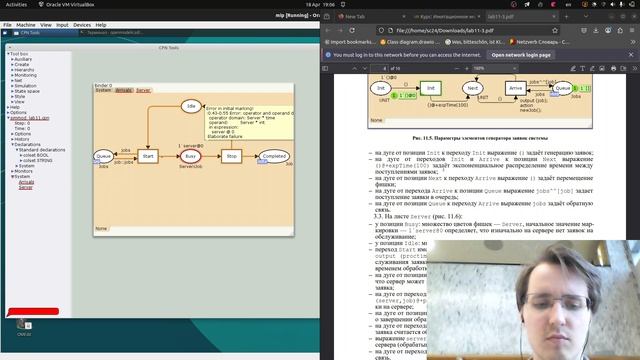640x360 pixels.
Task: Open the VirtualBox File menu
Action: click(x=7, y=25)
